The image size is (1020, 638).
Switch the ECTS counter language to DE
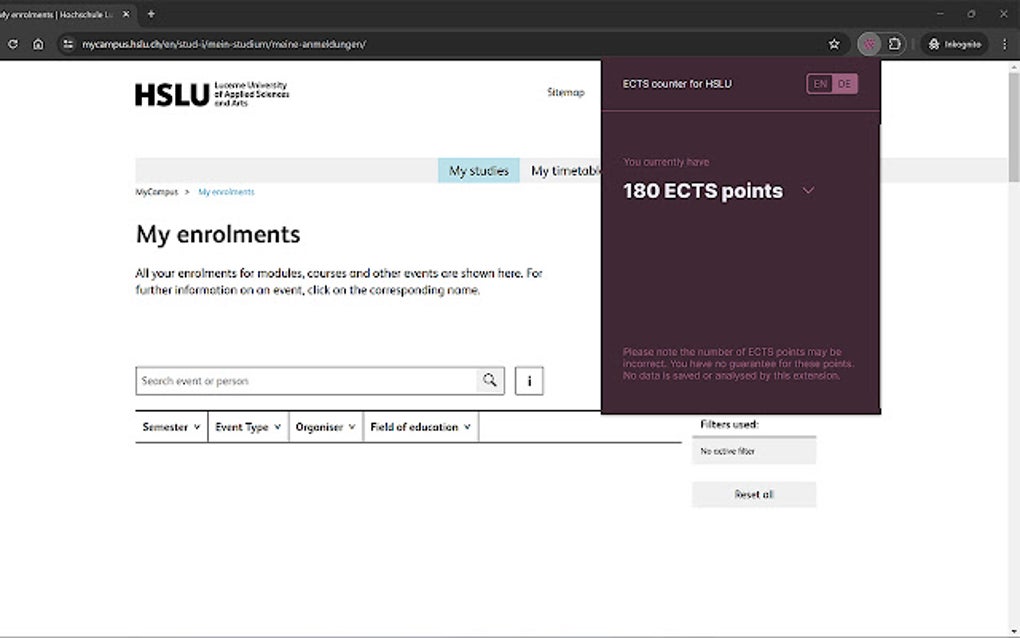pos(847,84)
